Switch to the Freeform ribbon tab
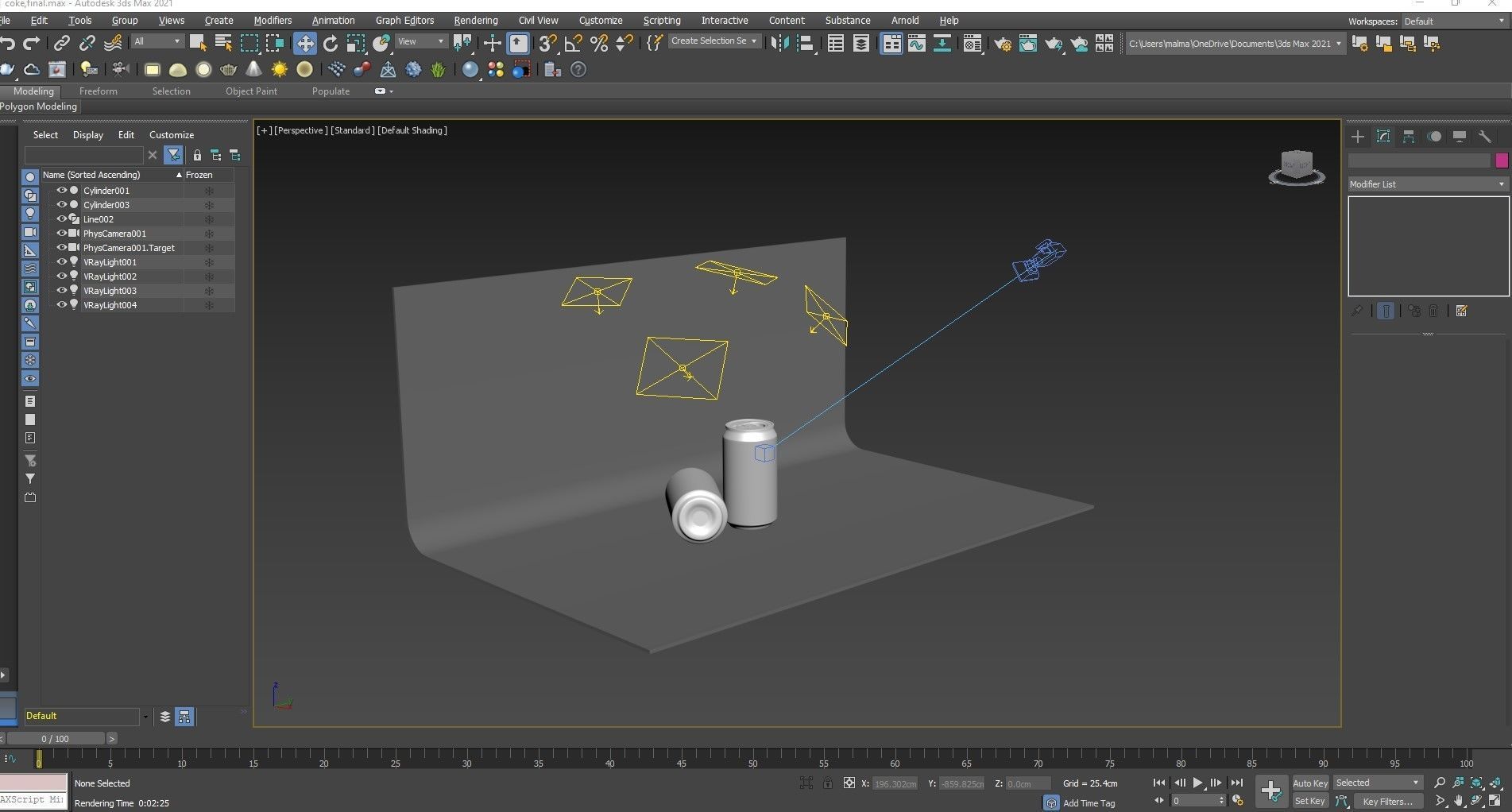1512x812 pixels. [99, 91]
